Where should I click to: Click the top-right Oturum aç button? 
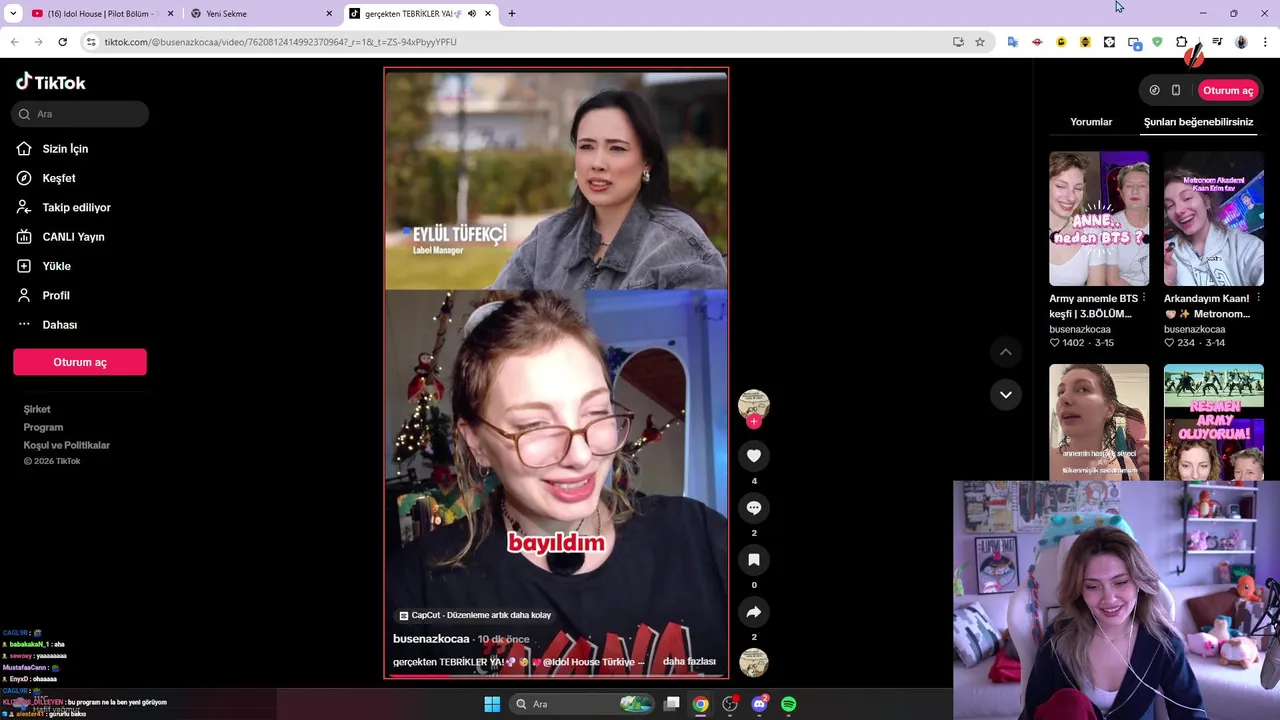pos(1228,90)
